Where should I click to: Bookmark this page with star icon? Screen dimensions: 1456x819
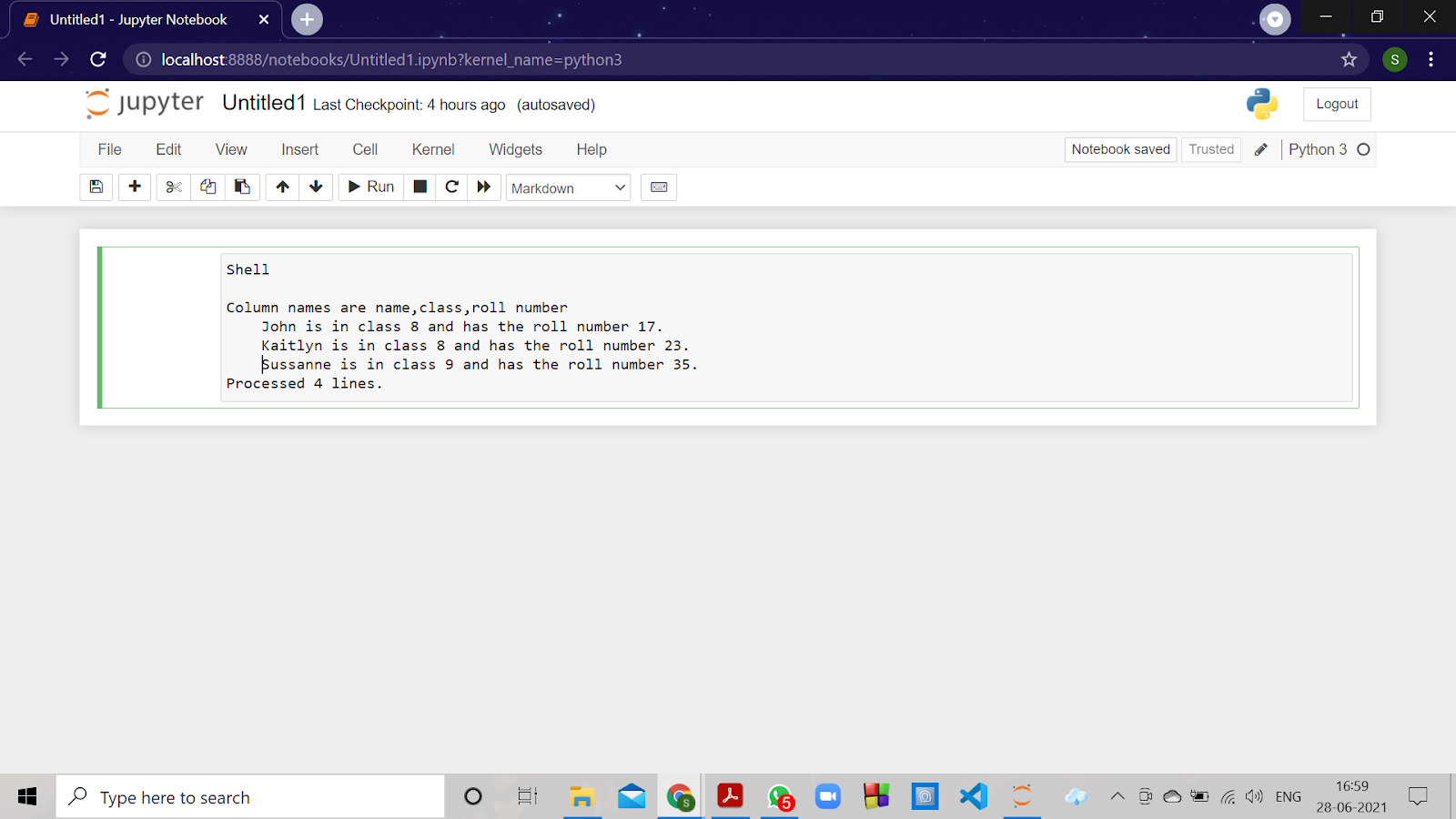[1349, 59]
